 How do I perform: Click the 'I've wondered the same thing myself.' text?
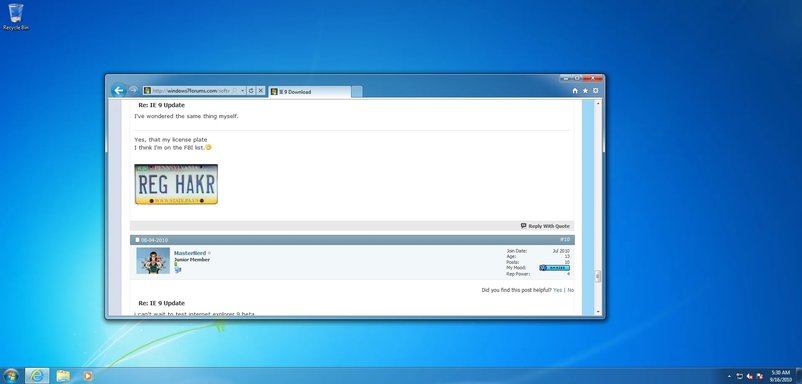tap(186, 116)
